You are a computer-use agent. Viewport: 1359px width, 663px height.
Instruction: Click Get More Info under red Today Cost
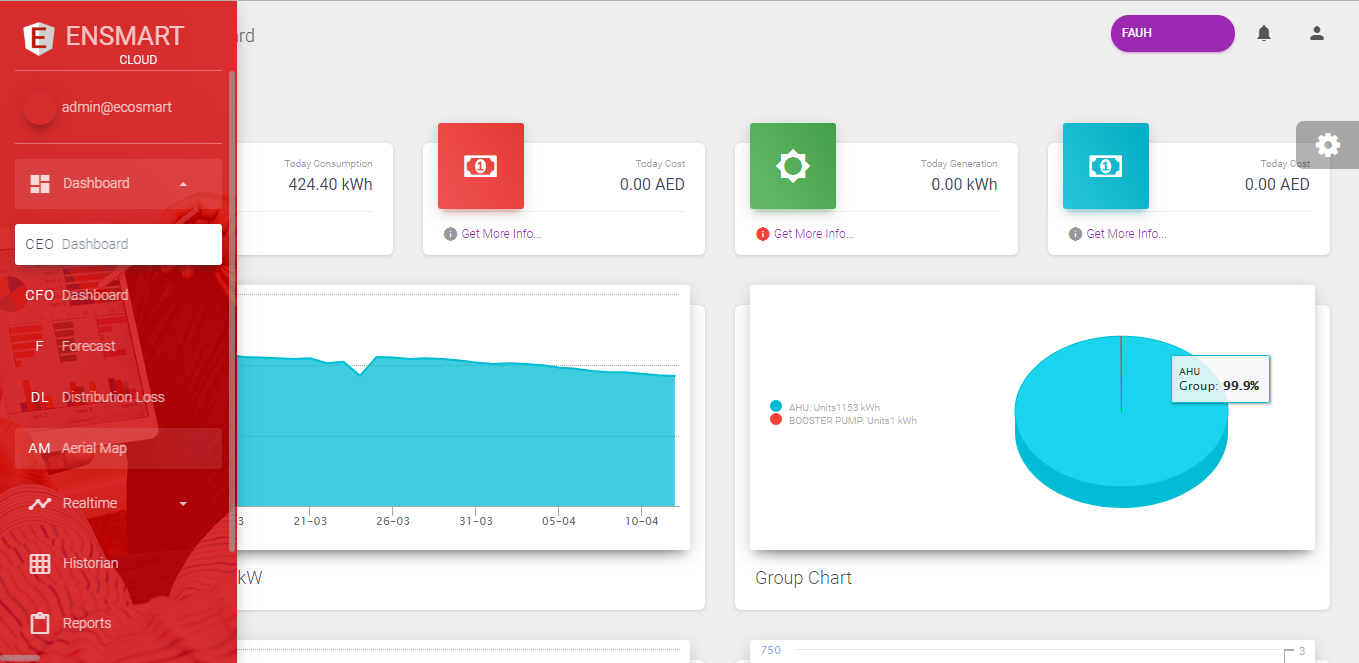point(501,234)
